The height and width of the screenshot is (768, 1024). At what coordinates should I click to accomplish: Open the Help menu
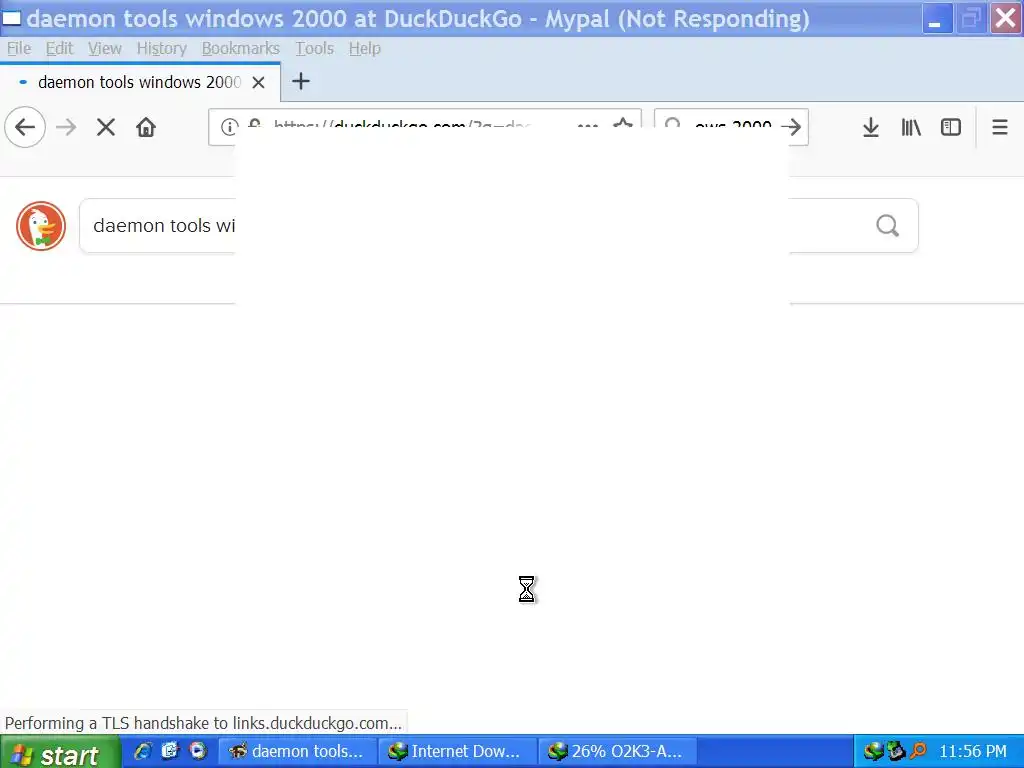(x=364, y=48)
